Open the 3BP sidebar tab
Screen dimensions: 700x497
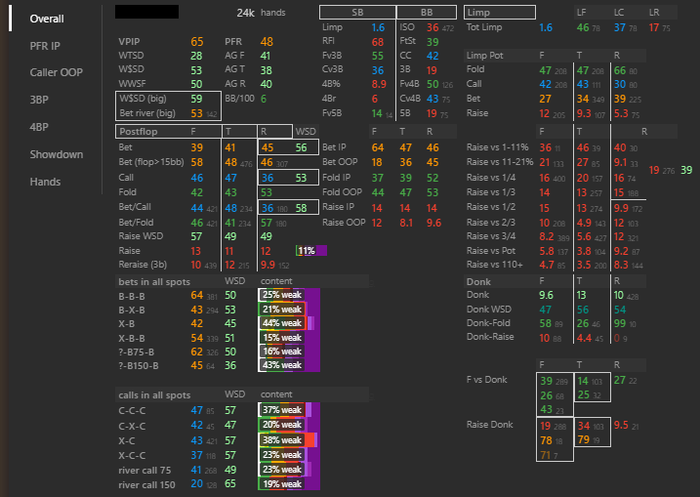39,100
